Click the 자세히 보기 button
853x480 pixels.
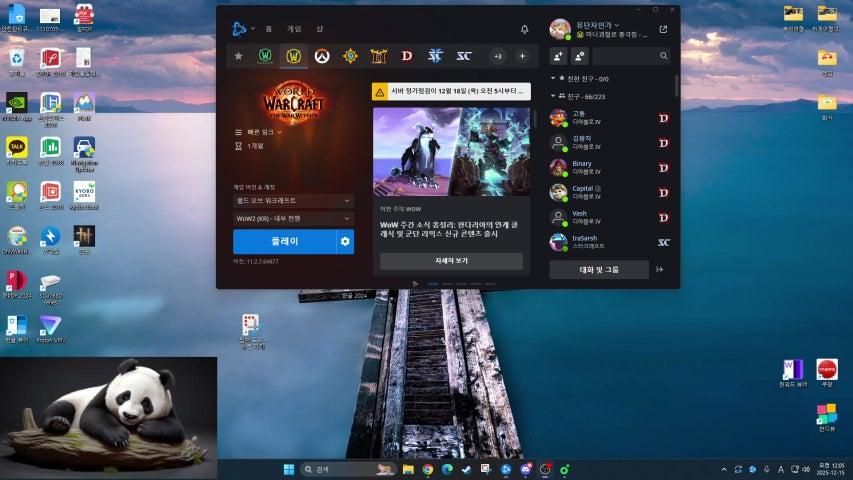point(451,261)
